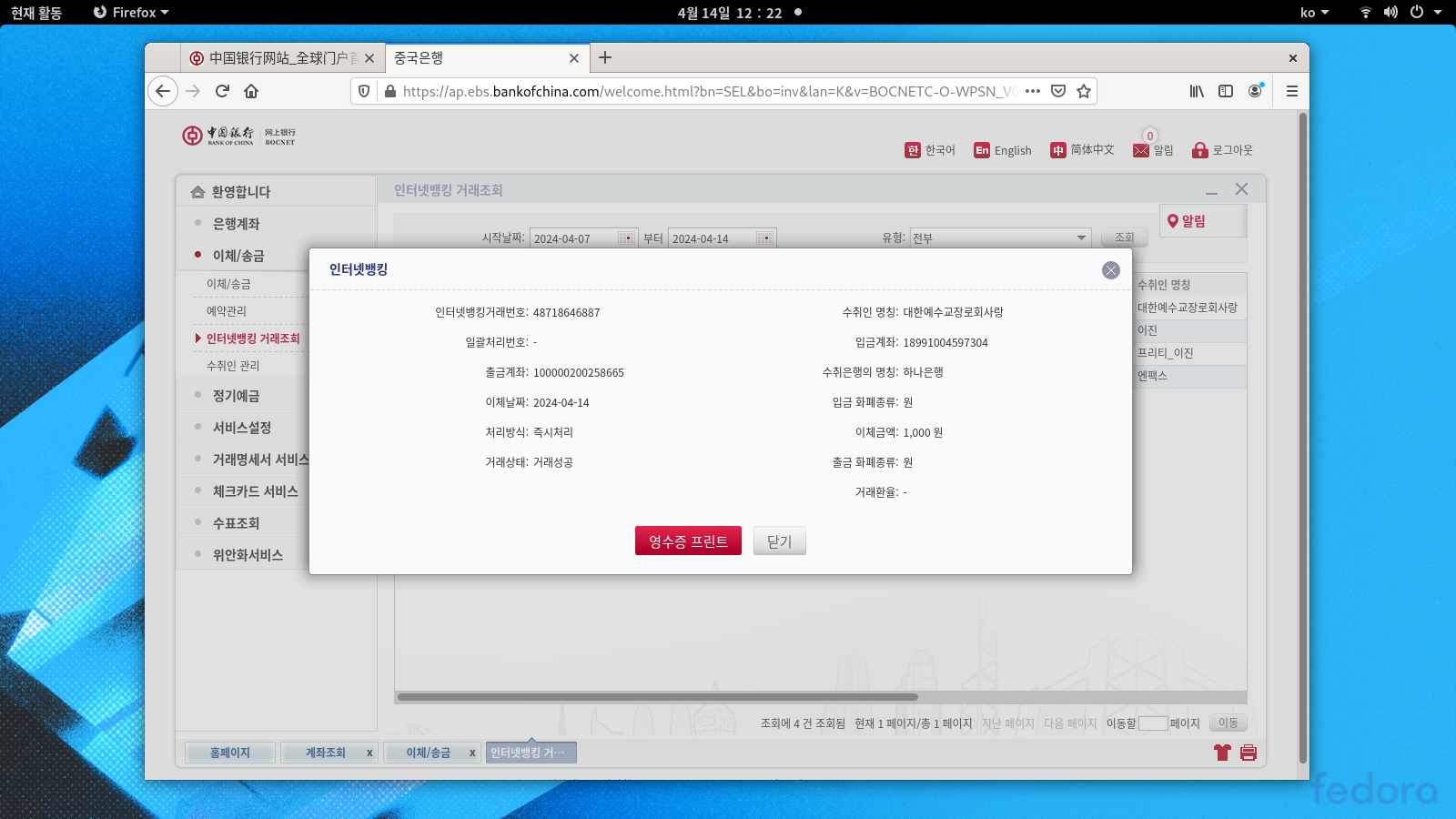Click the red receipt print button
This screenshot has height=819, width=1456.
coord(688,541)
